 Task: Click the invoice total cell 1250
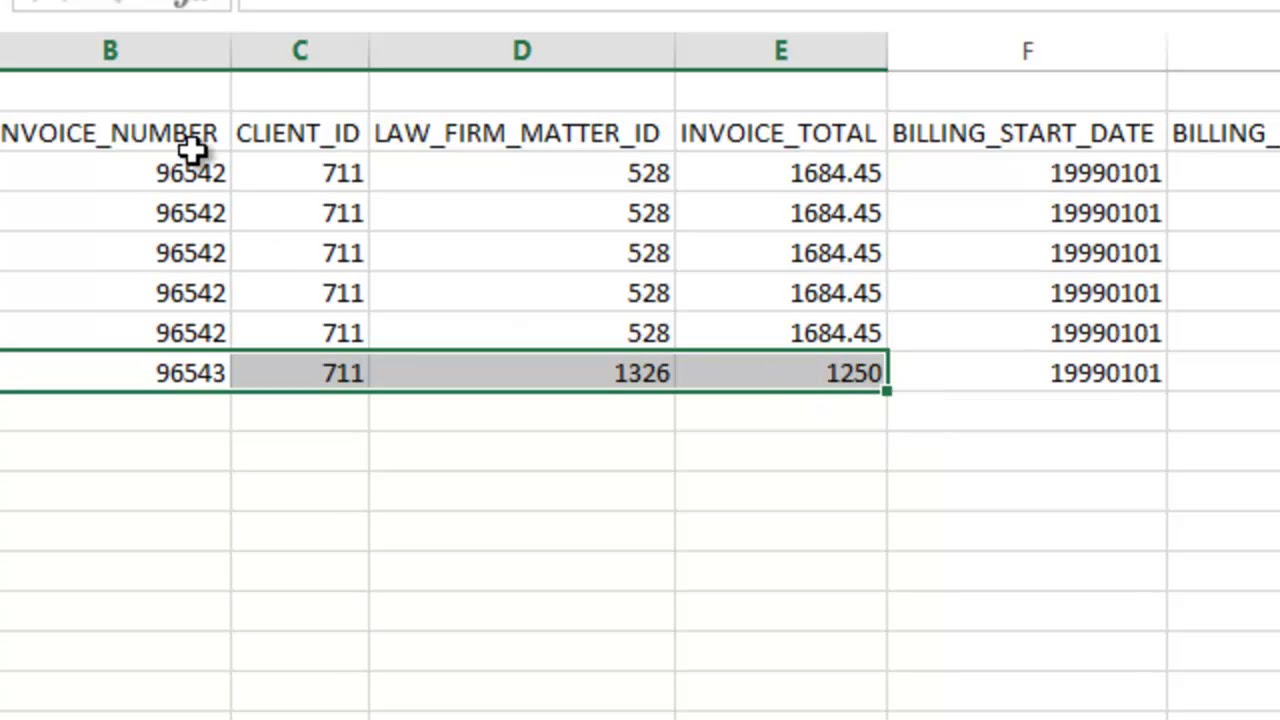point(781,373)
